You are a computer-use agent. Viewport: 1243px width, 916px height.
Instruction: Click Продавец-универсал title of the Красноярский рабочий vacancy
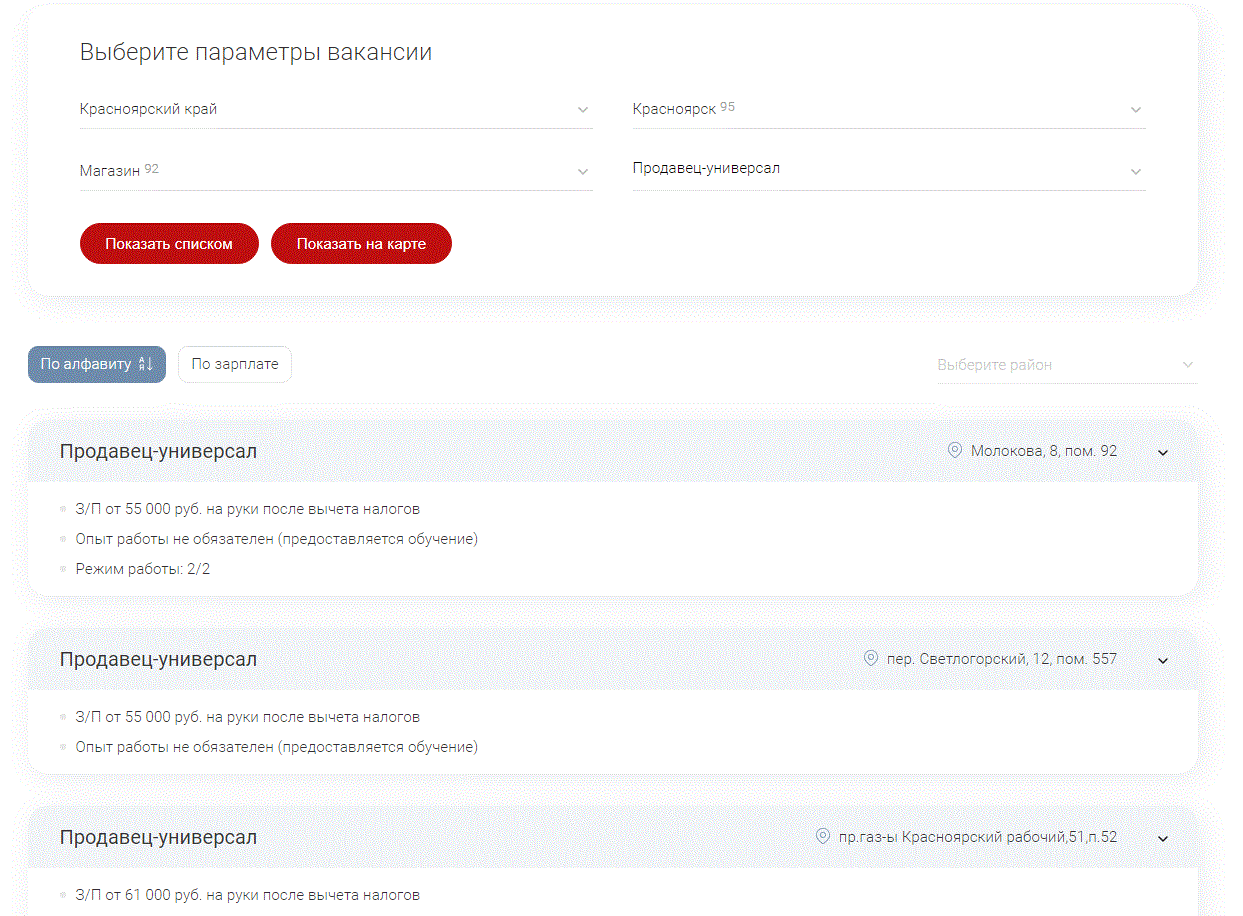click(x=158, y=837)
